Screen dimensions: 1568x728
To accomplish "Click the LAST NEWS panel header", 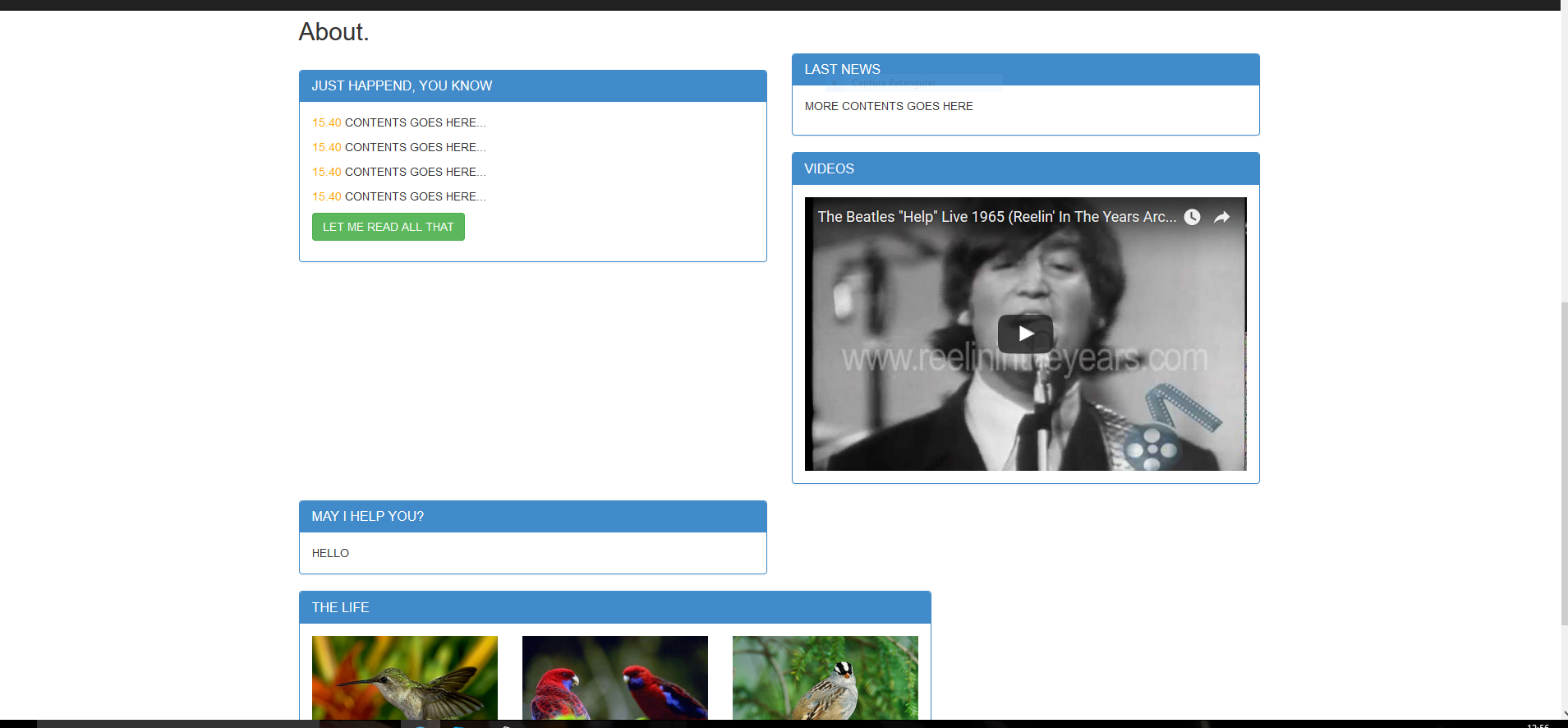I will tap(1026, 70).
